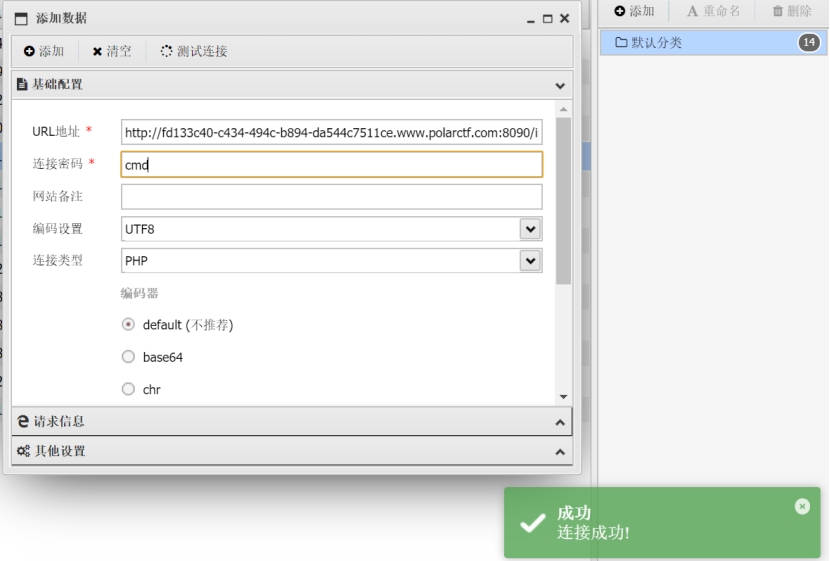The image size is (830, 561).
Task: Click the 基础配置 document icon
Action: click(22, 84)
